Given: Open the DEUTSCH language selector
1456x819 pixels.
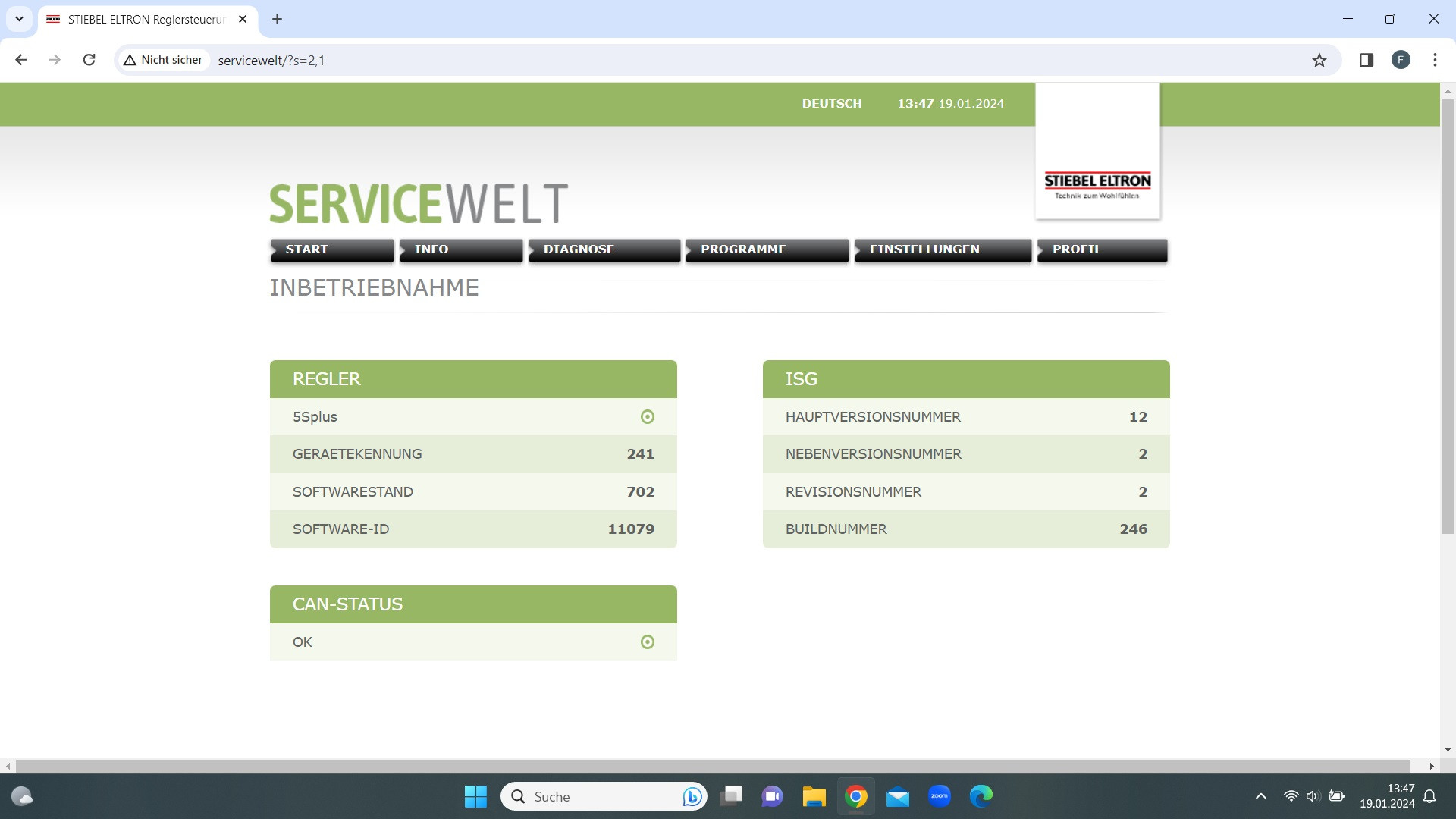Looking at the screenshot, I should pos(832,104).
